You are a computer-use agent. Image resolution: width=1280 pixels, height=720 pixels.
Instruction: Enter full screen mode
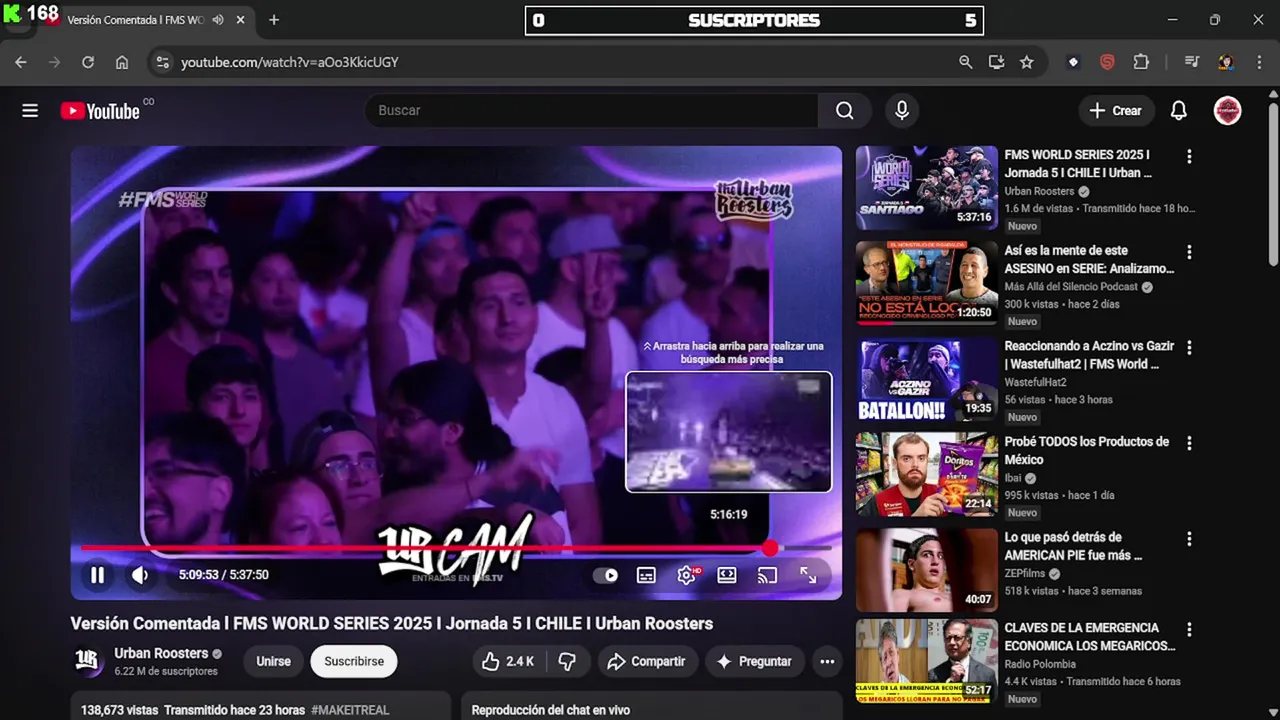point(808,575)
